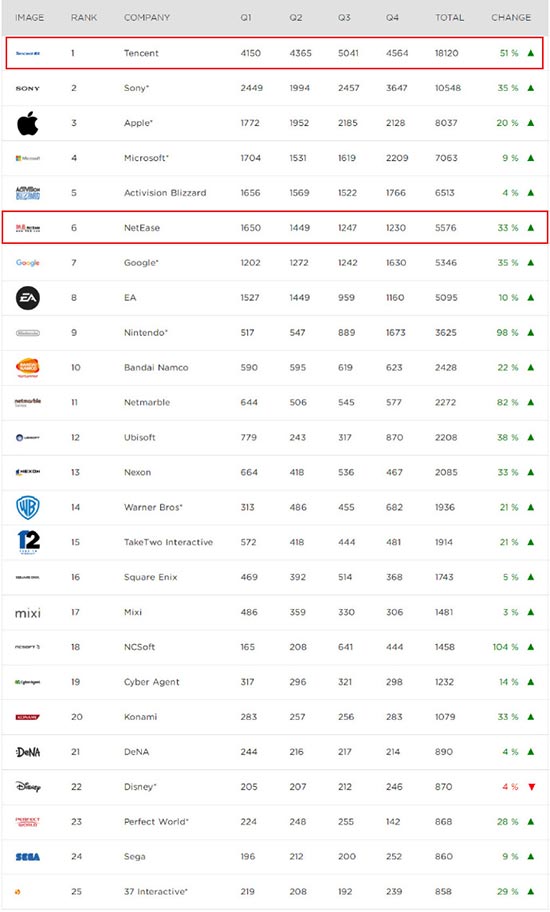Select the EA logo in row 8
Viewport: 550px width, 912px height.
(x=27, y=298)
